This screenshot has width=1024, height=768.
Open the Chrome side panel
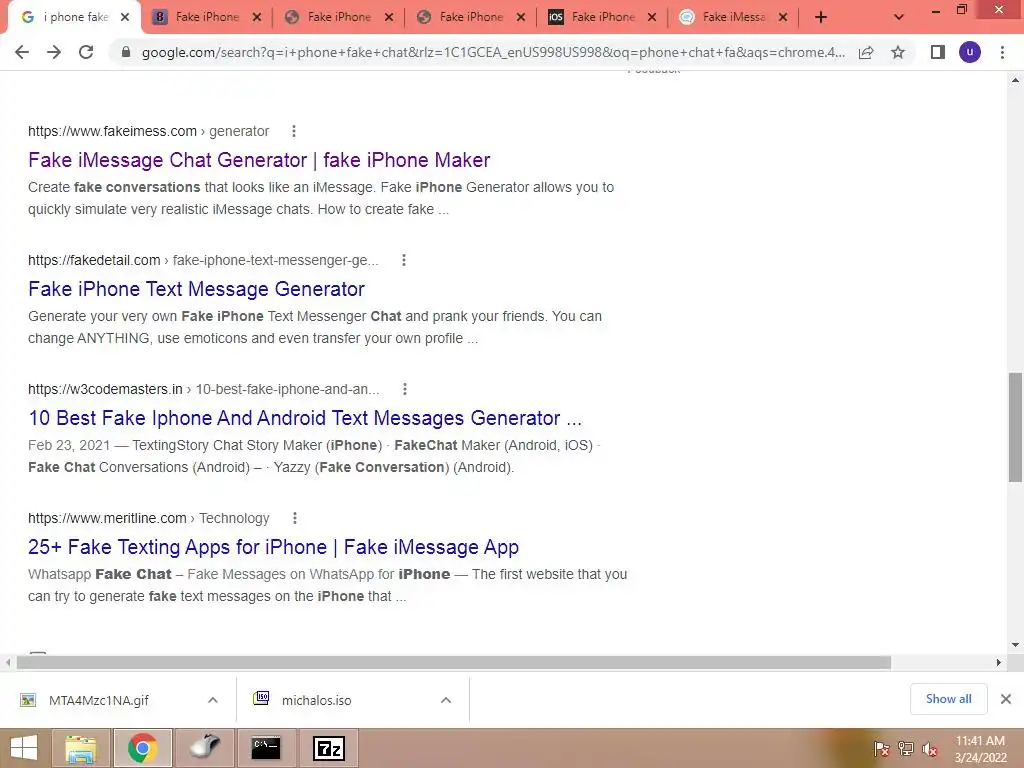coord(938,52)
